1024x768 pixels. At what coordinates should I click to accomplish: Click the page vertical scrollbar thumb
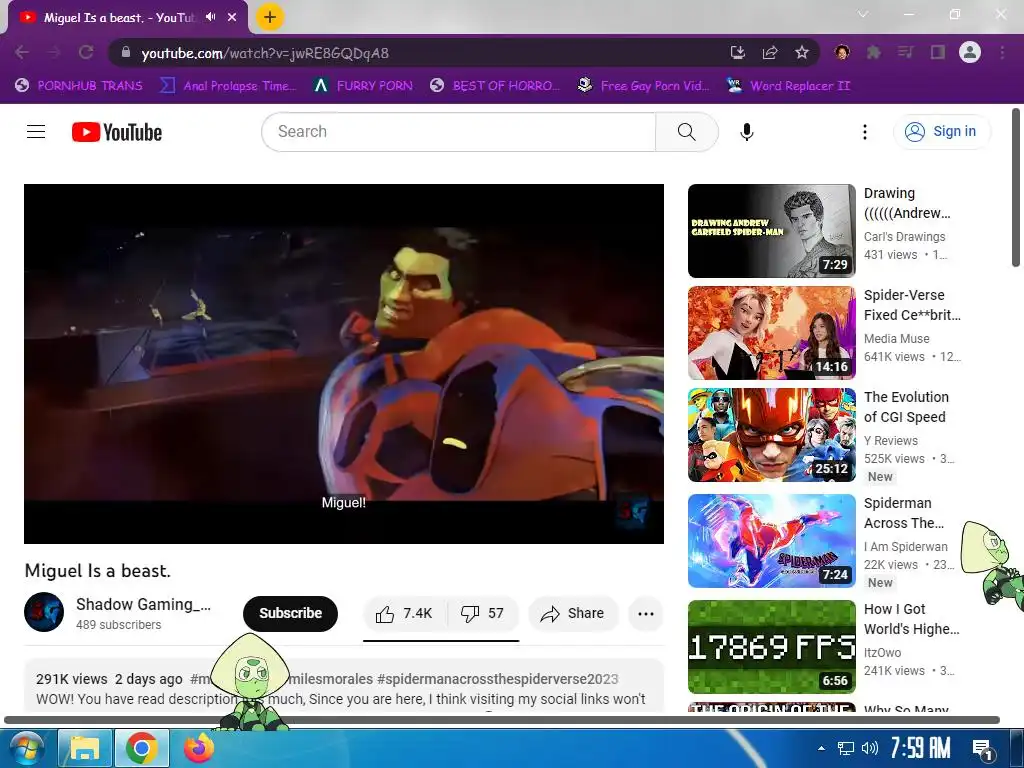1016,187
